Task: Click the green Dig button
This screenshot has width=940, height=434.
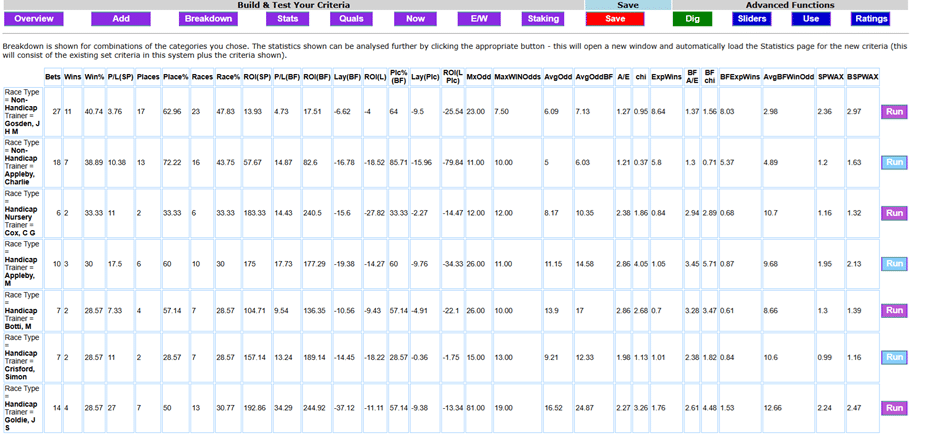Action: coord(692,19)
